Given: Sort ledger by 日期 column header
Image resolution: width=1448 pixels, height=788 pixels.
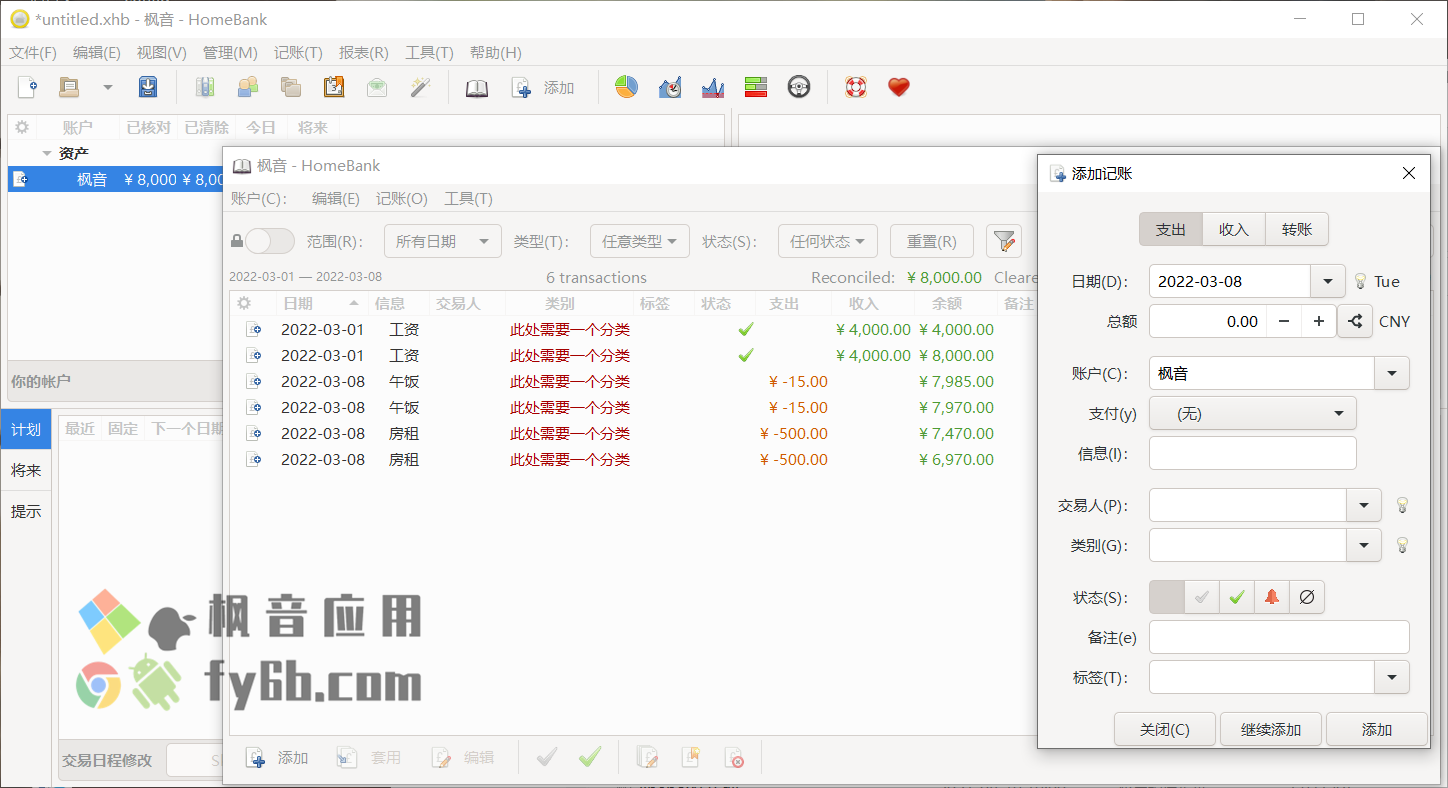Looking at the screenshot, I should 320,303.
